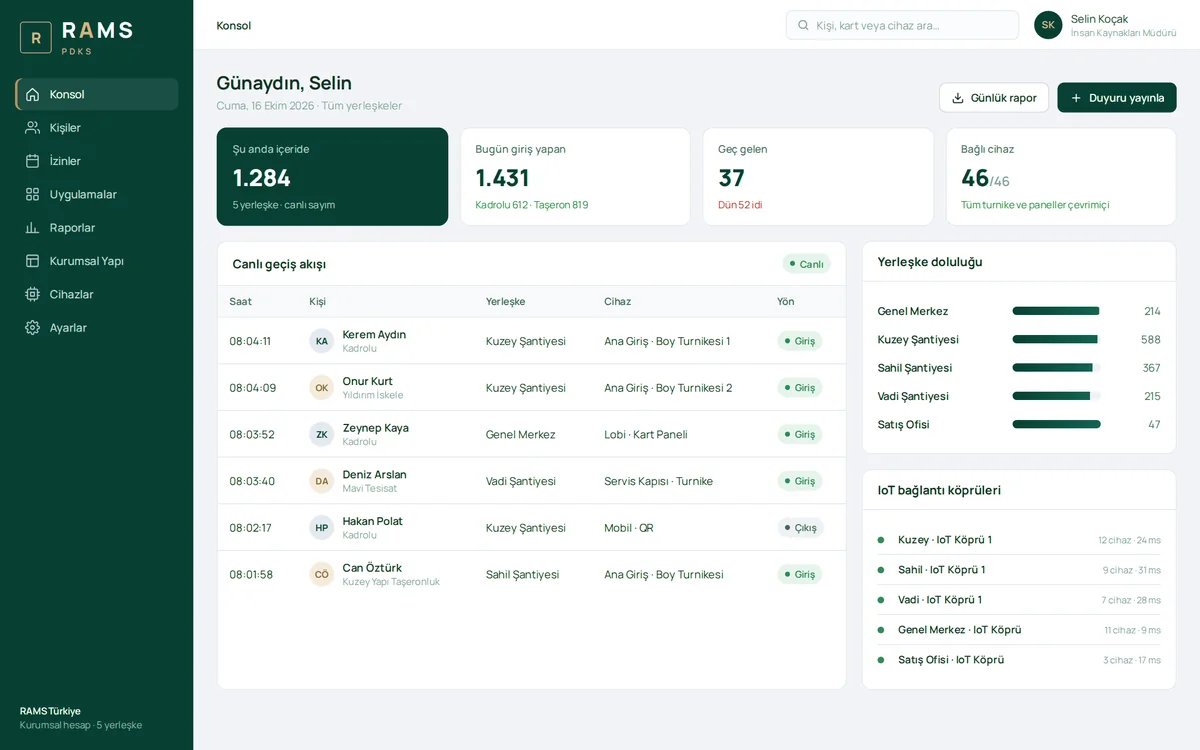Viewport: 1200px width, 750px height.
Task: Click the search magnifier icon
Action: point(803,25)
